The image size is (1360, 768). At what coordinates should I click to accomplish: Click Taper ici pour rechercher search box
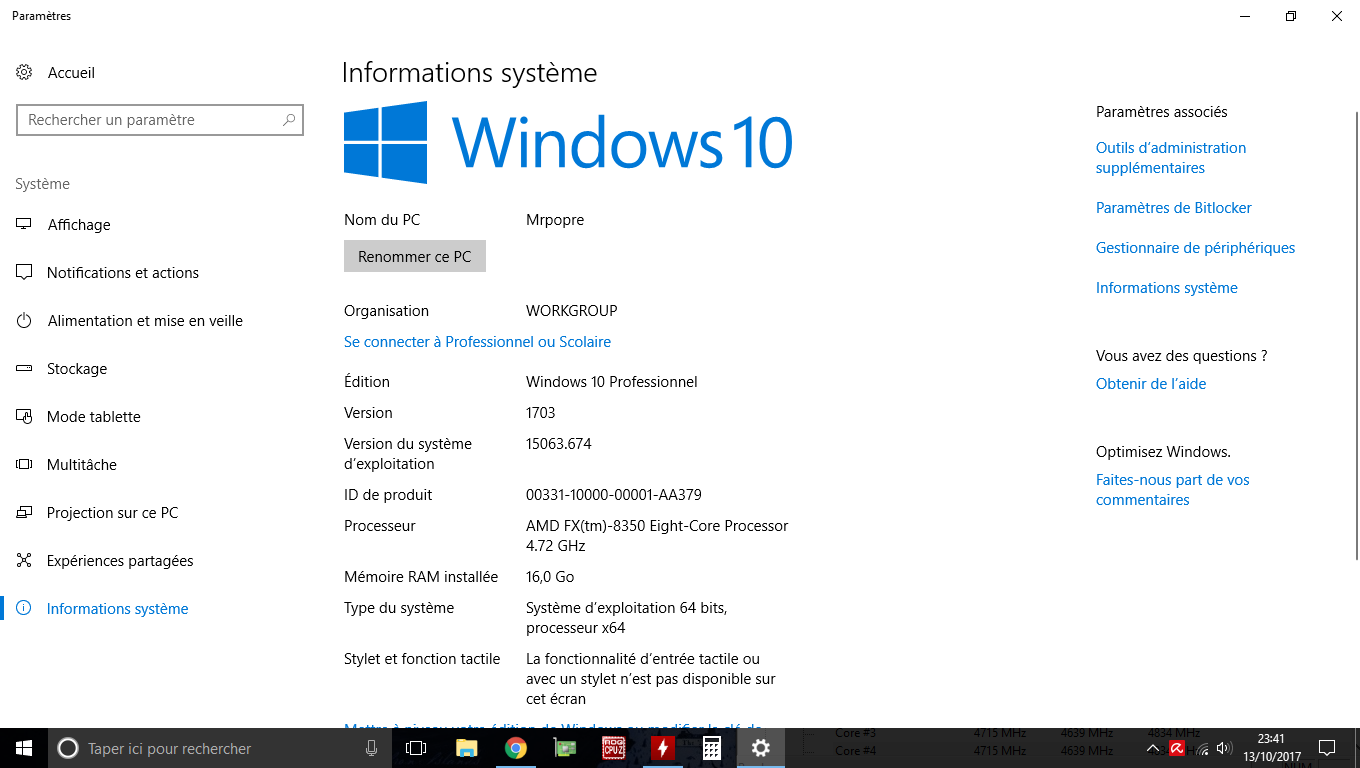pyautogui.click(x=220, y=748)
